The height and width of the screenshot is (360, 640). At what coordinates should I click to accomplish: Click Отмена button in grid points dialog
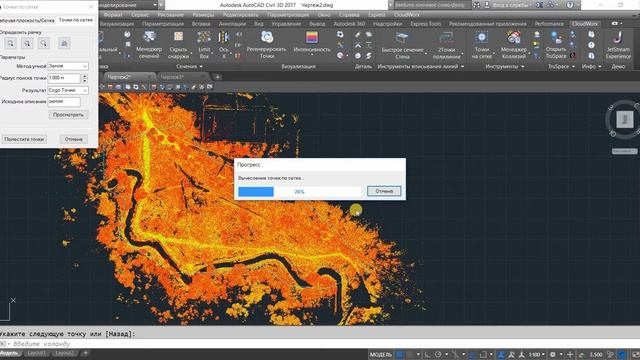73,139
